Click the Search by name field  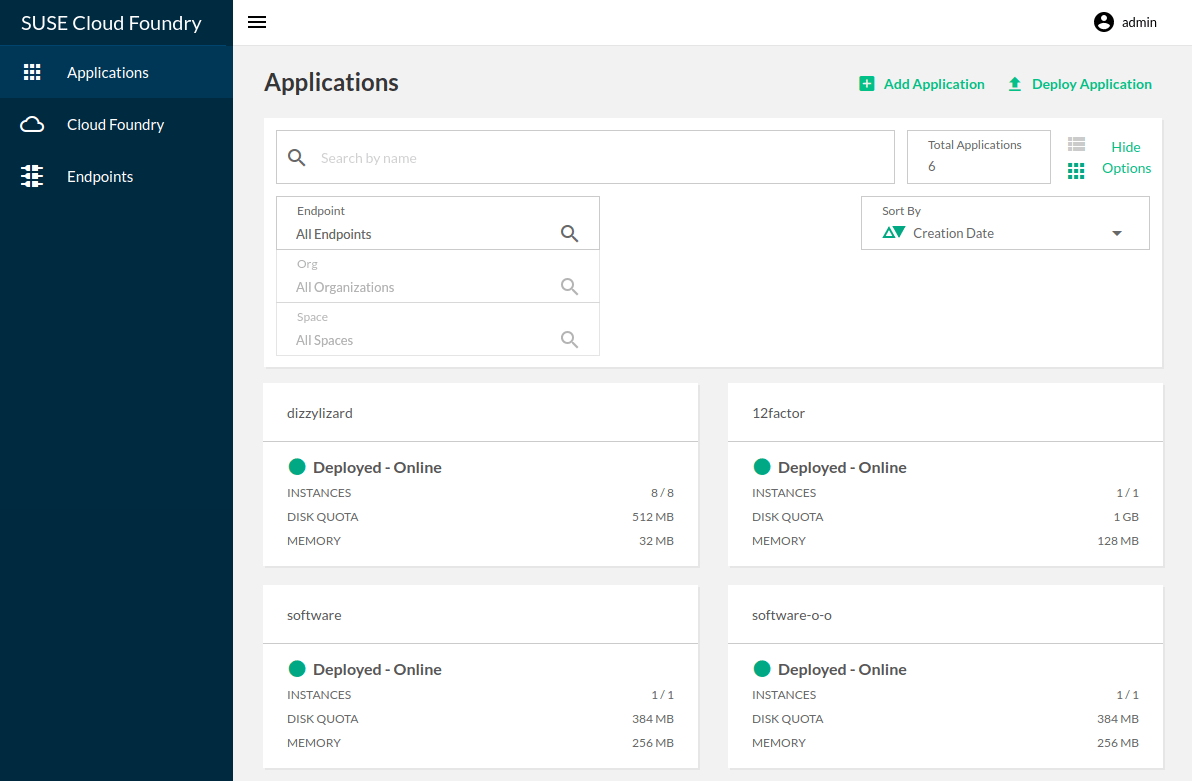point(600,158)
